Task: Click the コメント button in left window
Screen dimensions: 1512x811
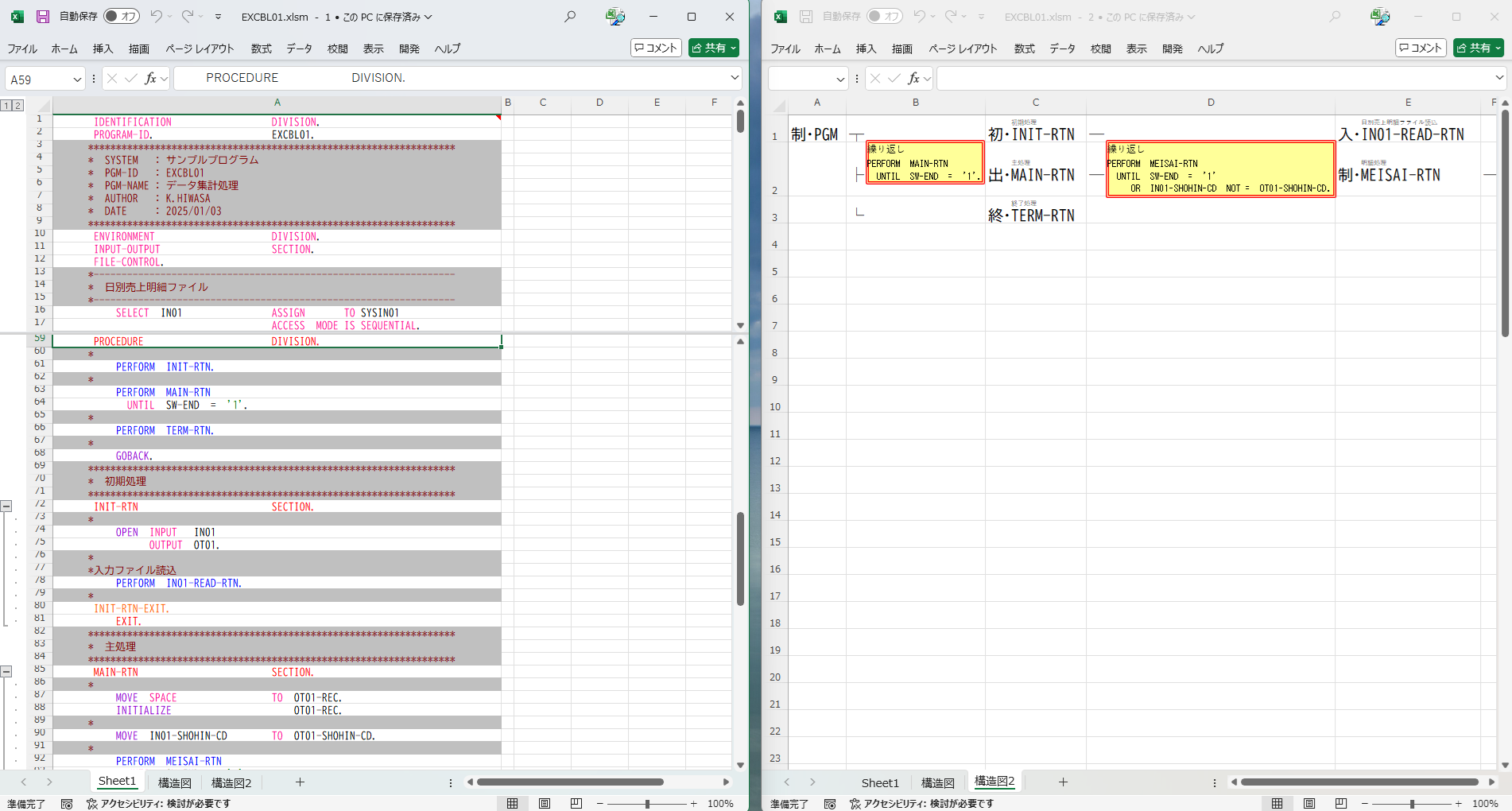Action: coord(656,48)
